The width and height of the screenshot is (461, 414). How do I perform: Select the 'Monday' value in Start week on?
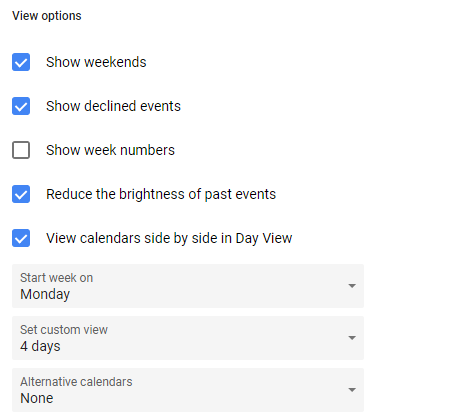tap(45, 295)
